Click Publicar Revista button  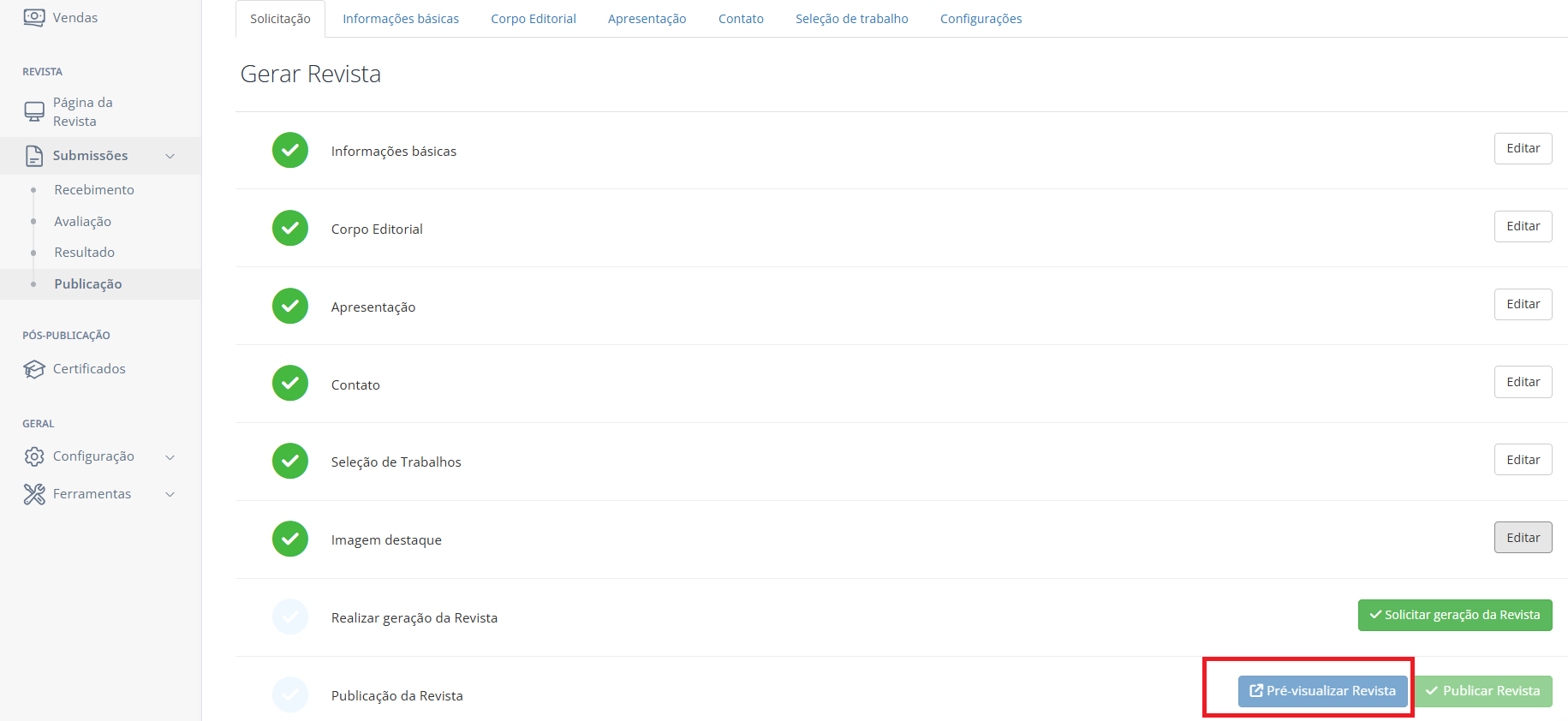coord(1482,691)
